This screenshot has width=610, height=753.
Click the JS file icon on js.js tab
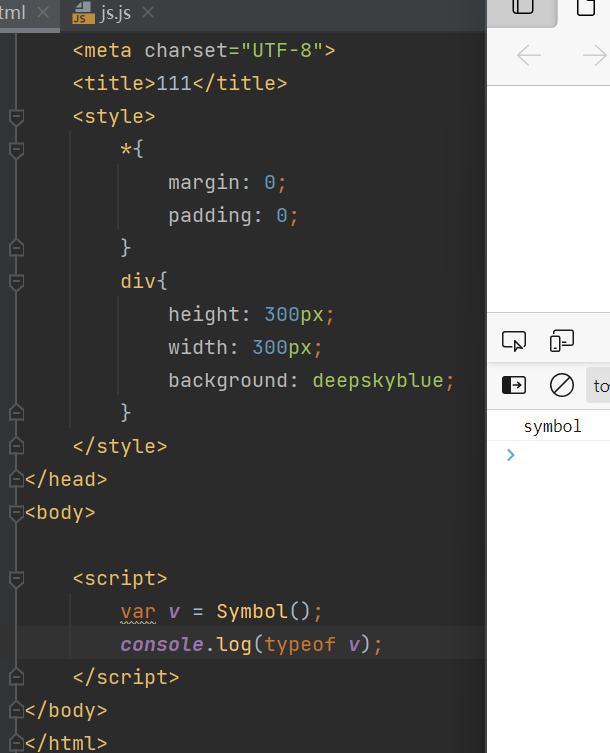pyautogui.click(x=83, y=13)
